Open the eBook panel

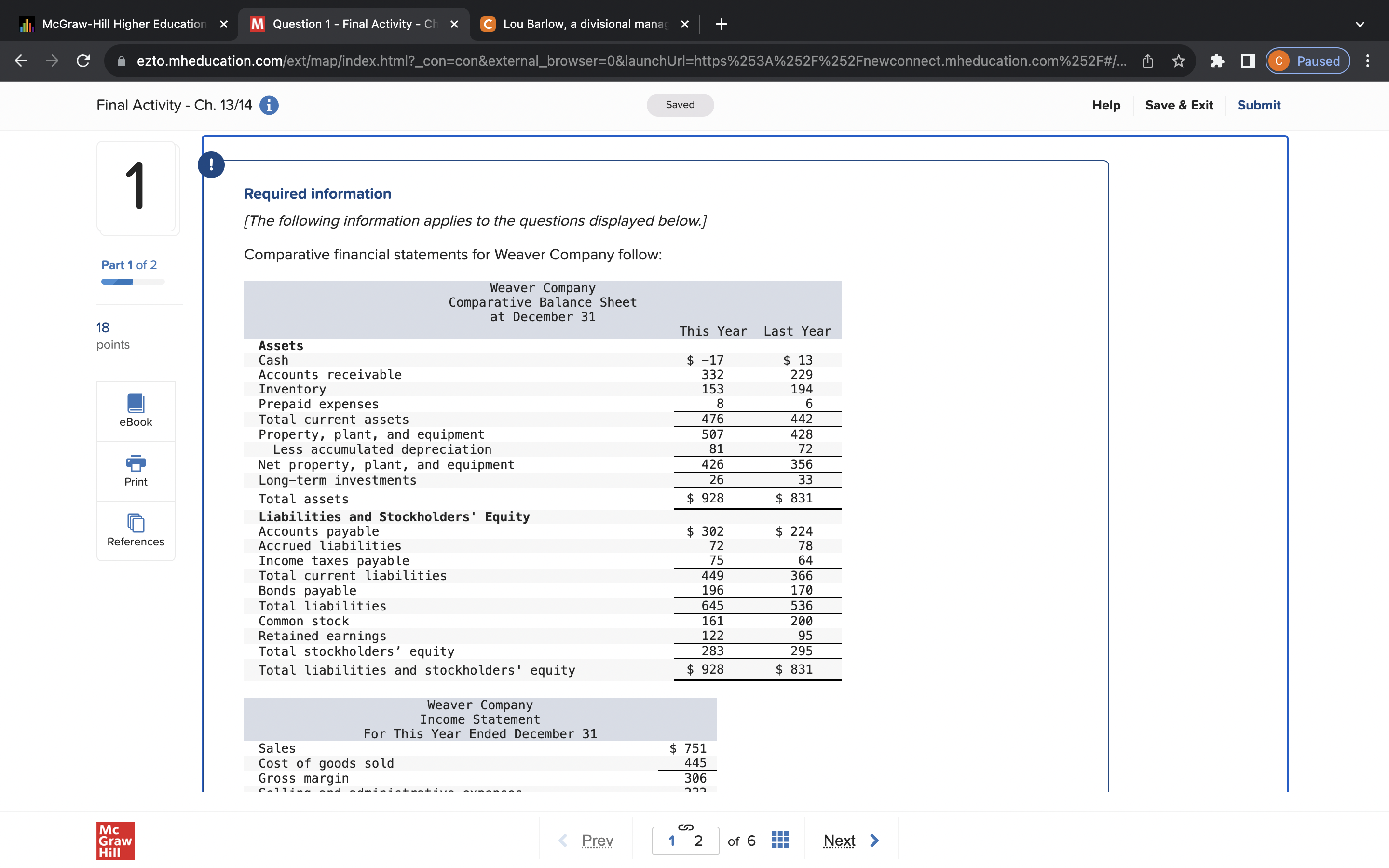[x=136, y=410]
